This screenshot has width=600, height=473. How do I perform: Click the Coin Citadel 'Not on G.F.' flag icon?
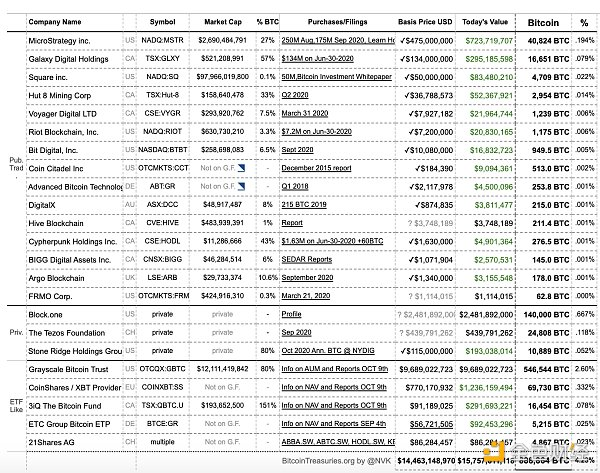(241, 168)
